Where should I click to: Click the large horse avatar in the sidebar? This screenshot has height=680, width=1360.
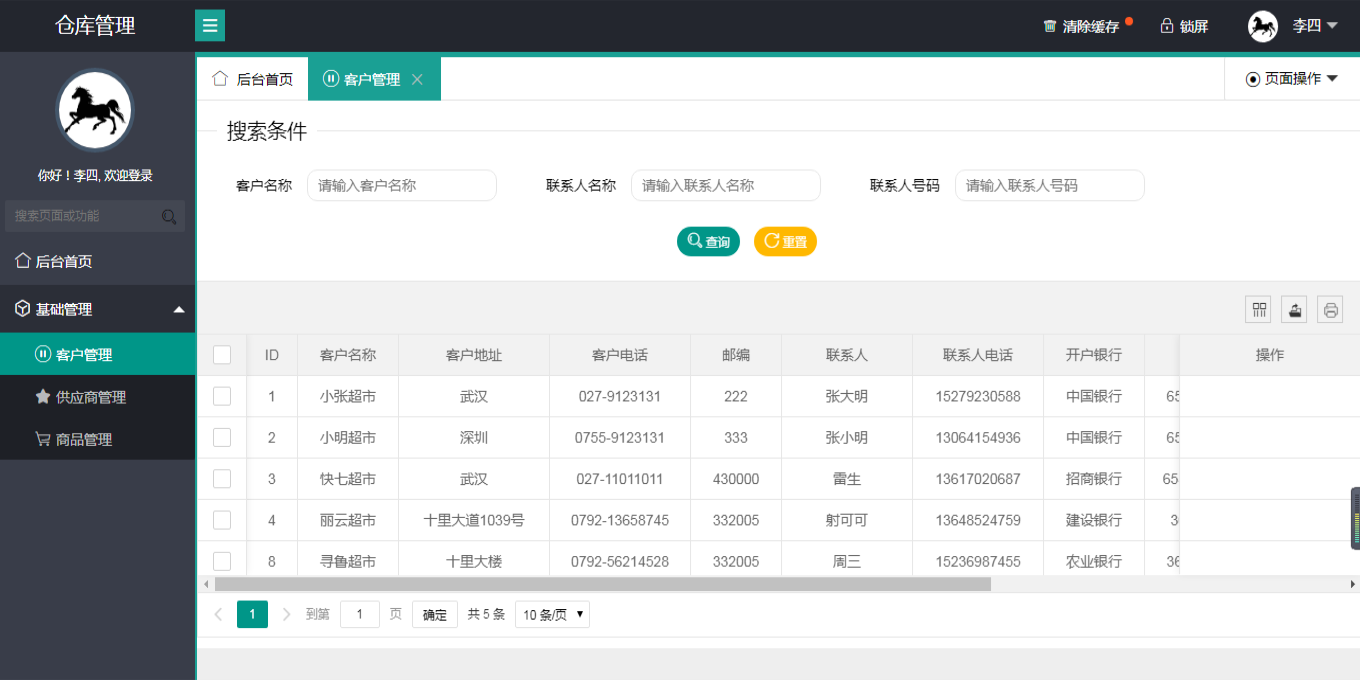95,110
